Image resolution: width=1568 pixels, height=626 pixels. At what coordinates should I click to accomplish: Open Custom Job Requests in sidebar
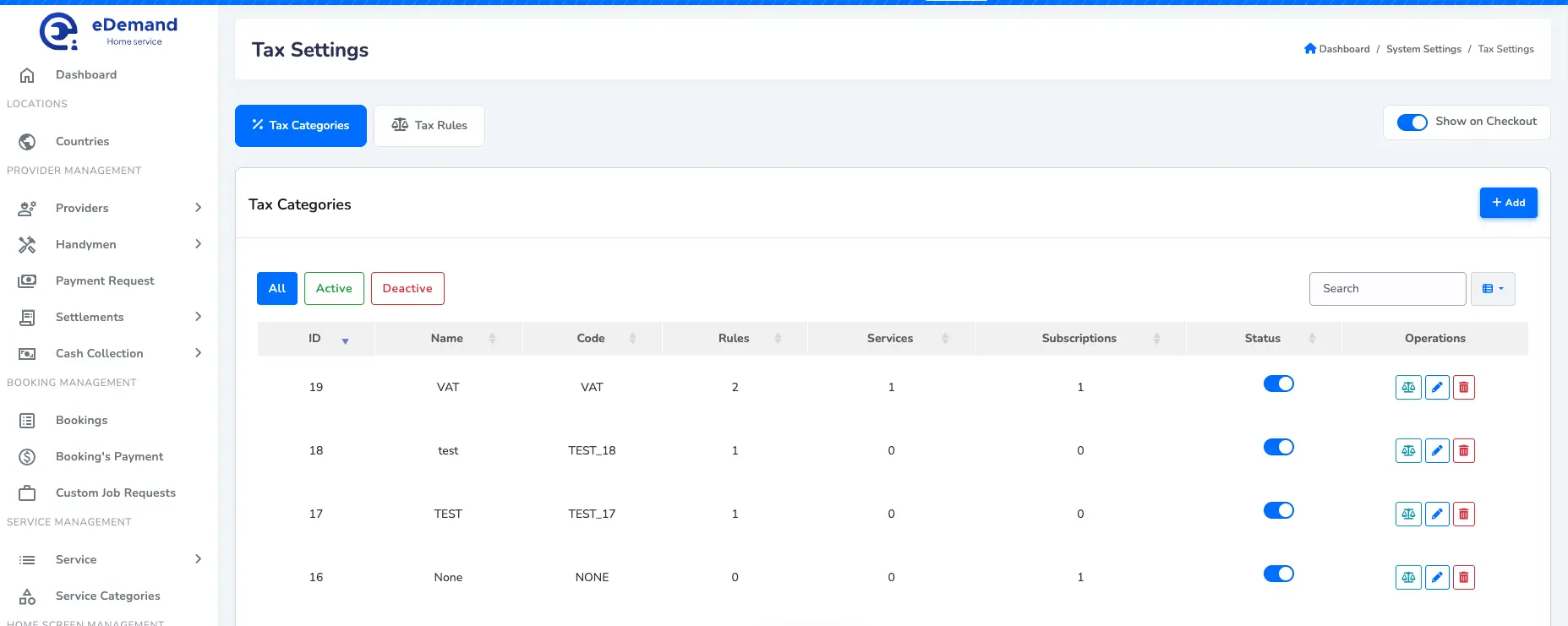[116, 493]
